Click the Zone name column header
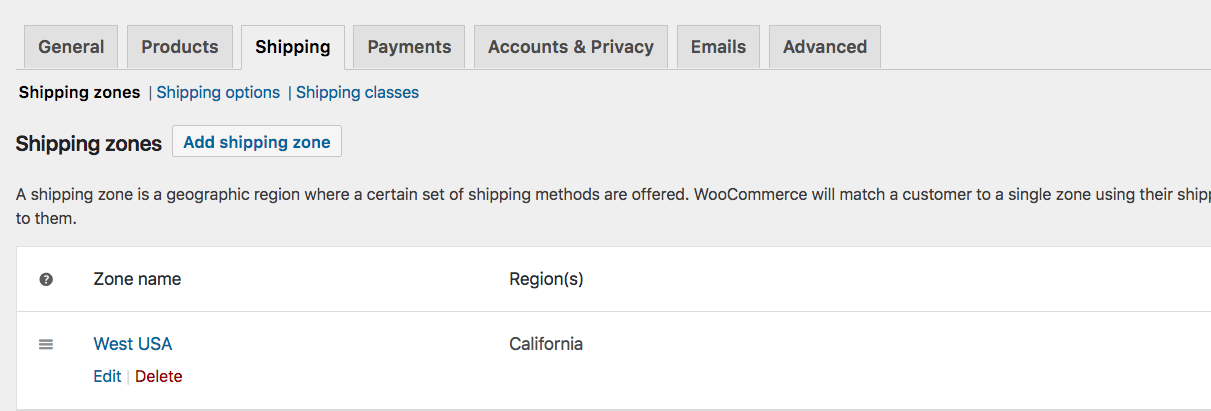The image size is (1211, 411). [137, 280]
